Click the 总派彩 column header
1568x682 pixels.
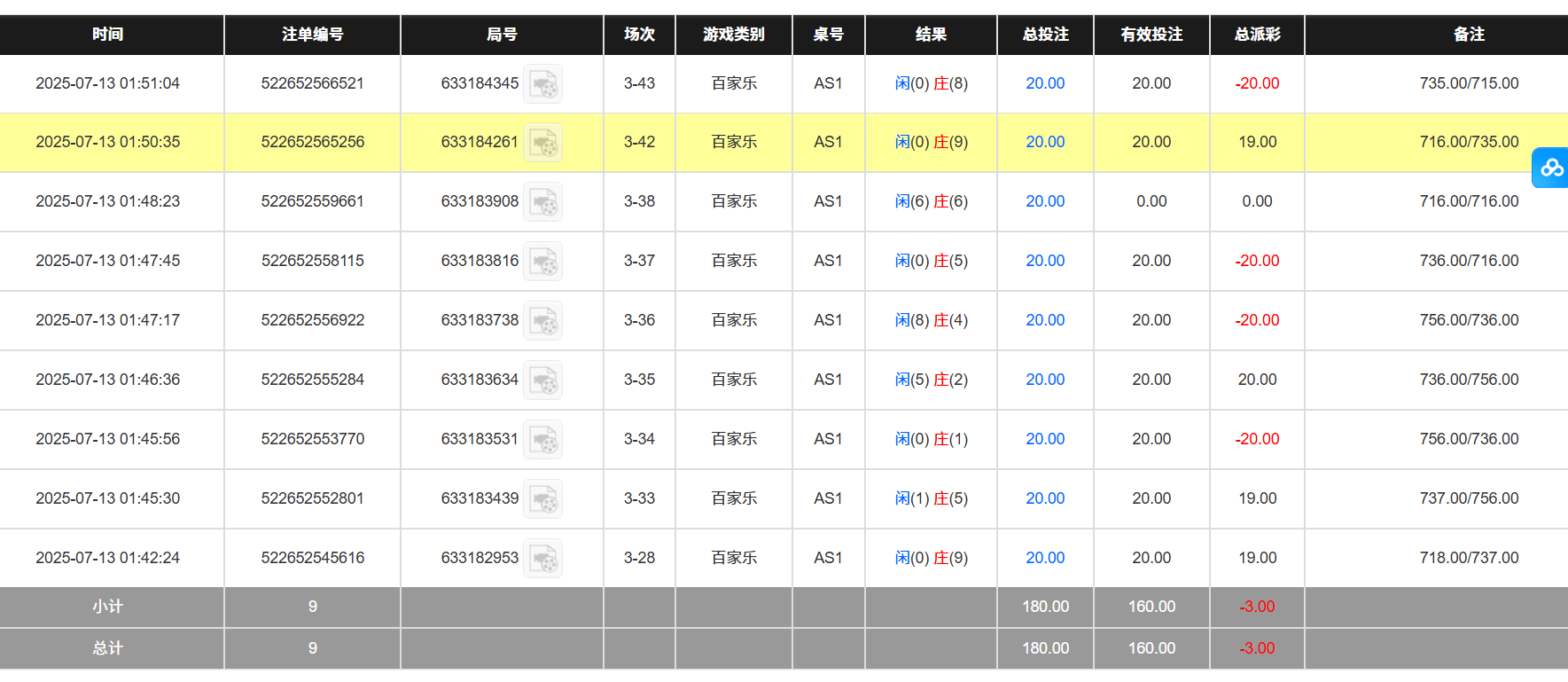(x=1257, y=35)
